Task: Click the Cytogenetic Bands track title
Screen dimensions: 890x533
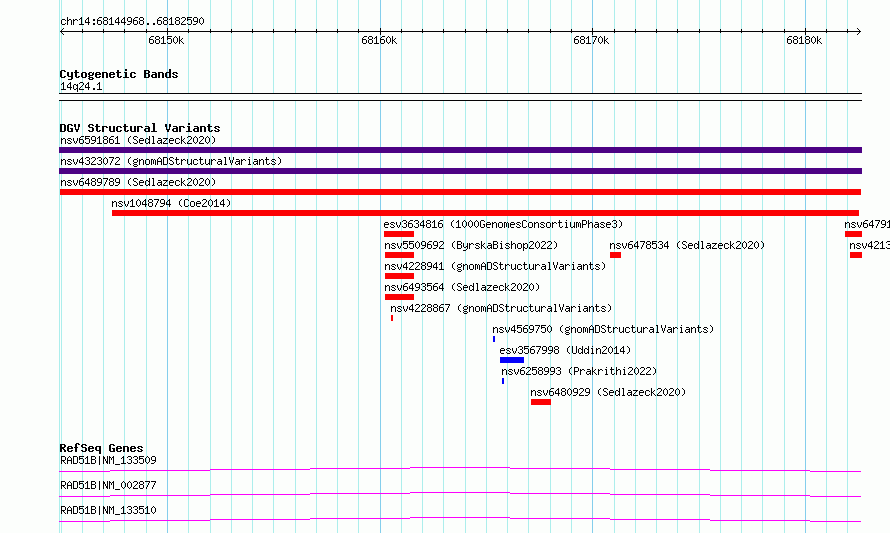Action: point(119,74)
